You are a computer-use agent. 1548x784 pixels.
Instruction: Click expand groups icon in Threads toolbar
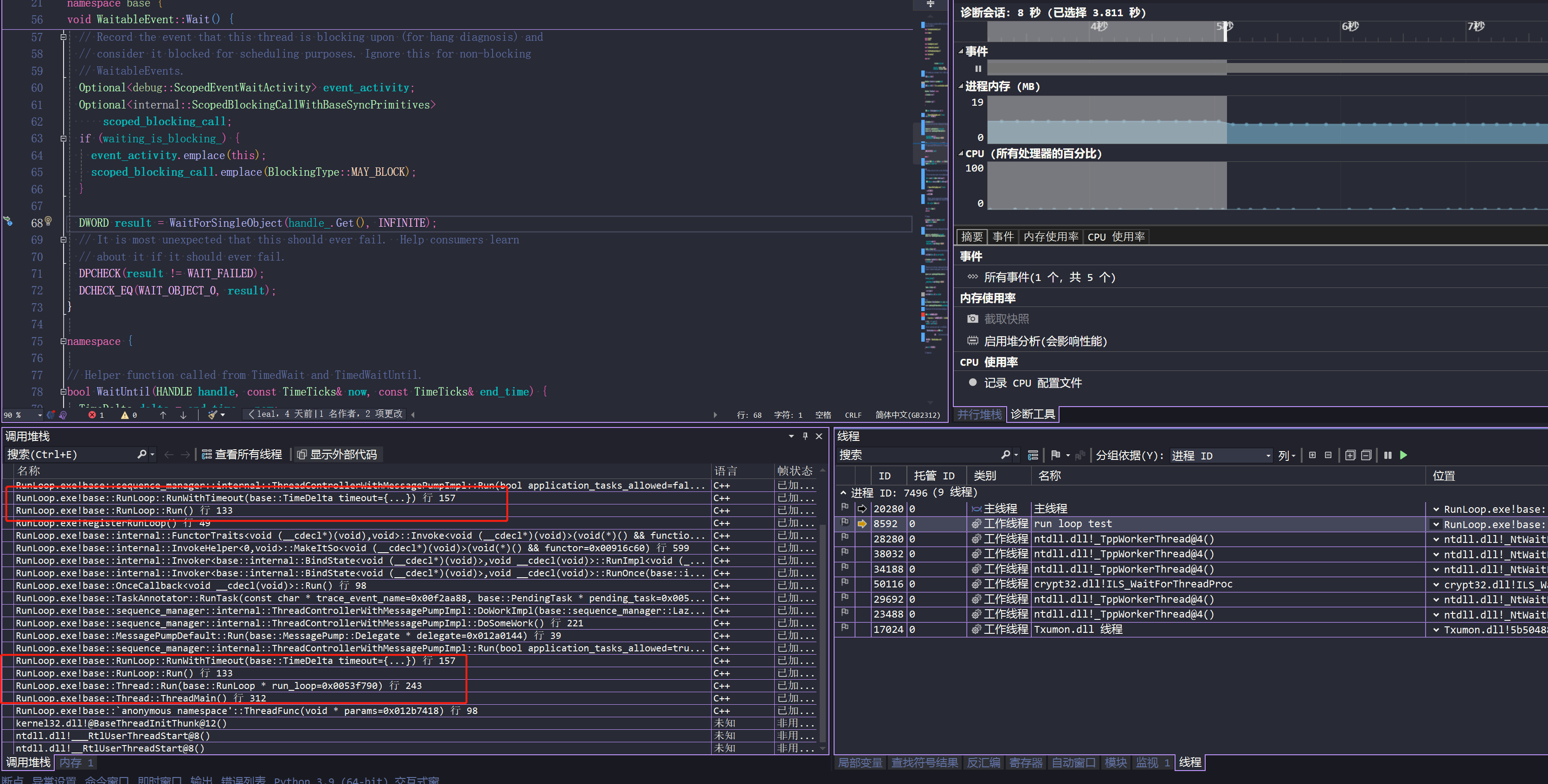[1312, 455]
